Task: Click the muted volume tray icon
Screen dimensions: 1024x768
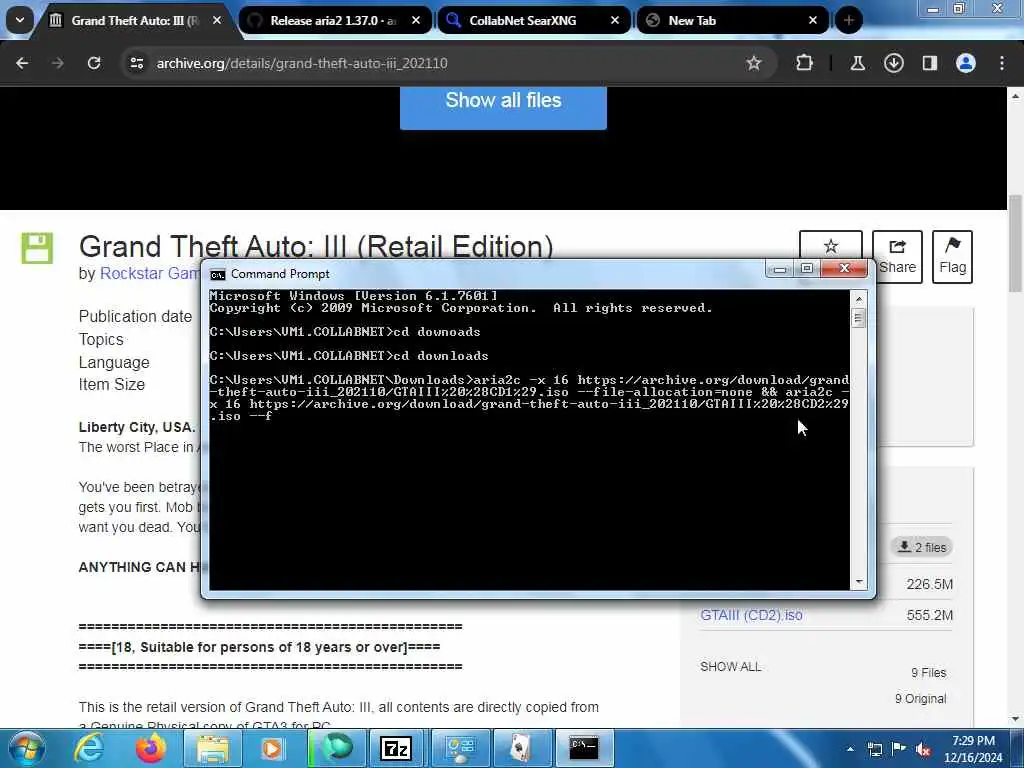Action: 923,749
